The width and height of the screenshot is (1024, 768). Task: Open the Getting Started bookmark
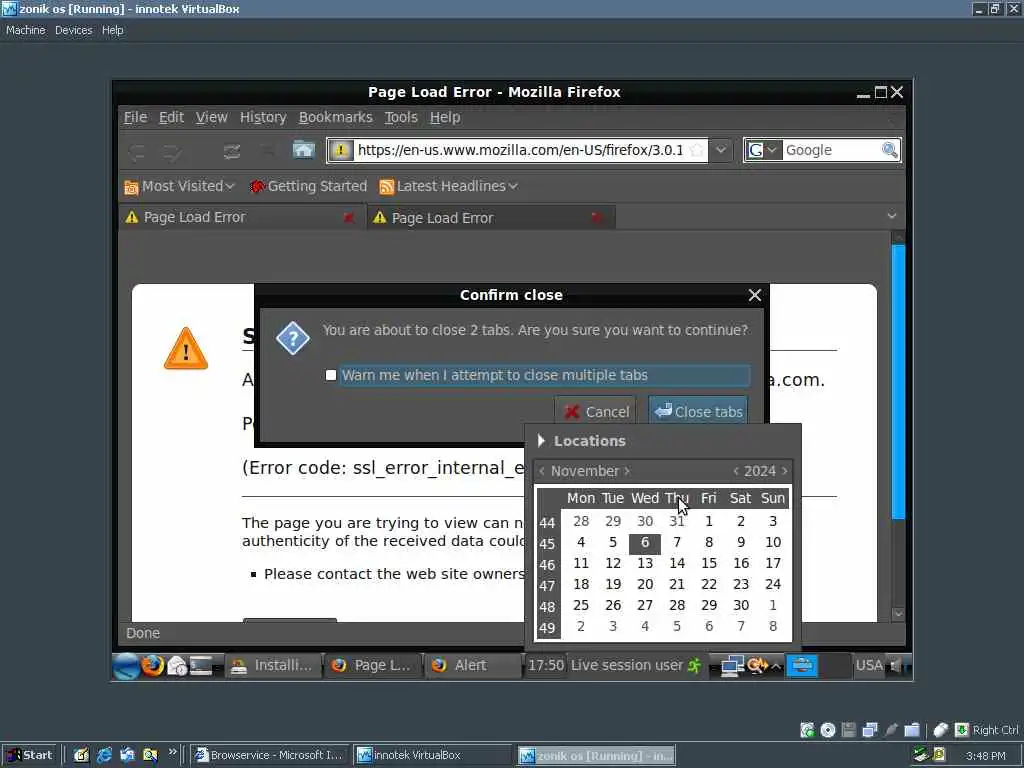click(x=308, y=187)
